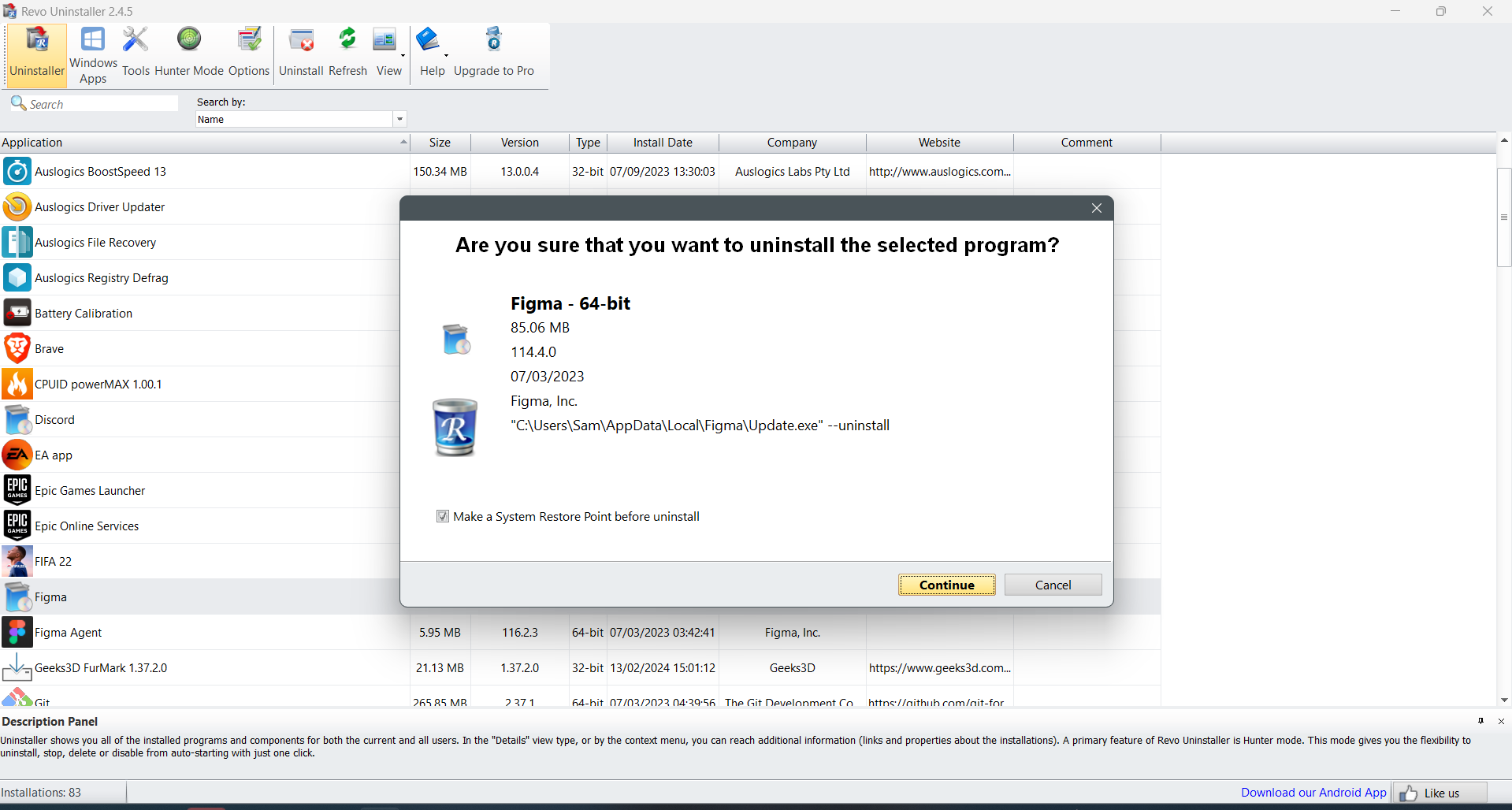Image resolution: width=1512 pixels, height=810 pixels.
Task: Sort by the Comment column header
Action: 1087,143
